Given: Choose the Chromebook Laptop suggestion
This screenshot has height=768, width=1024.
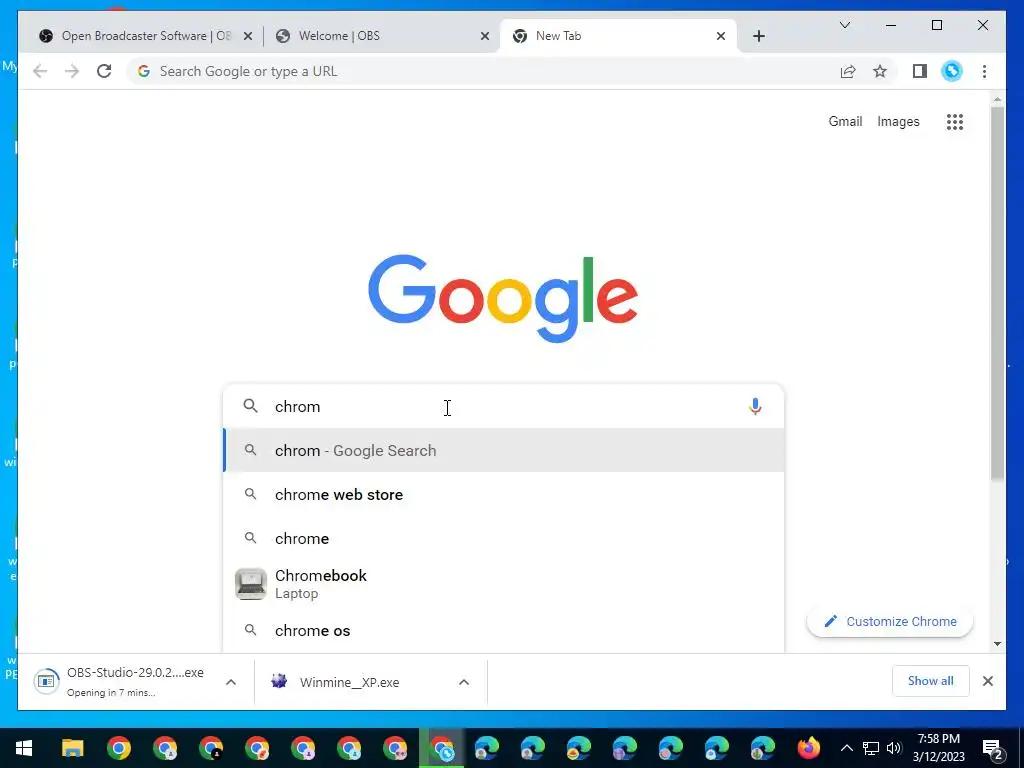Looking at the screenshot, I should [503, 584].
